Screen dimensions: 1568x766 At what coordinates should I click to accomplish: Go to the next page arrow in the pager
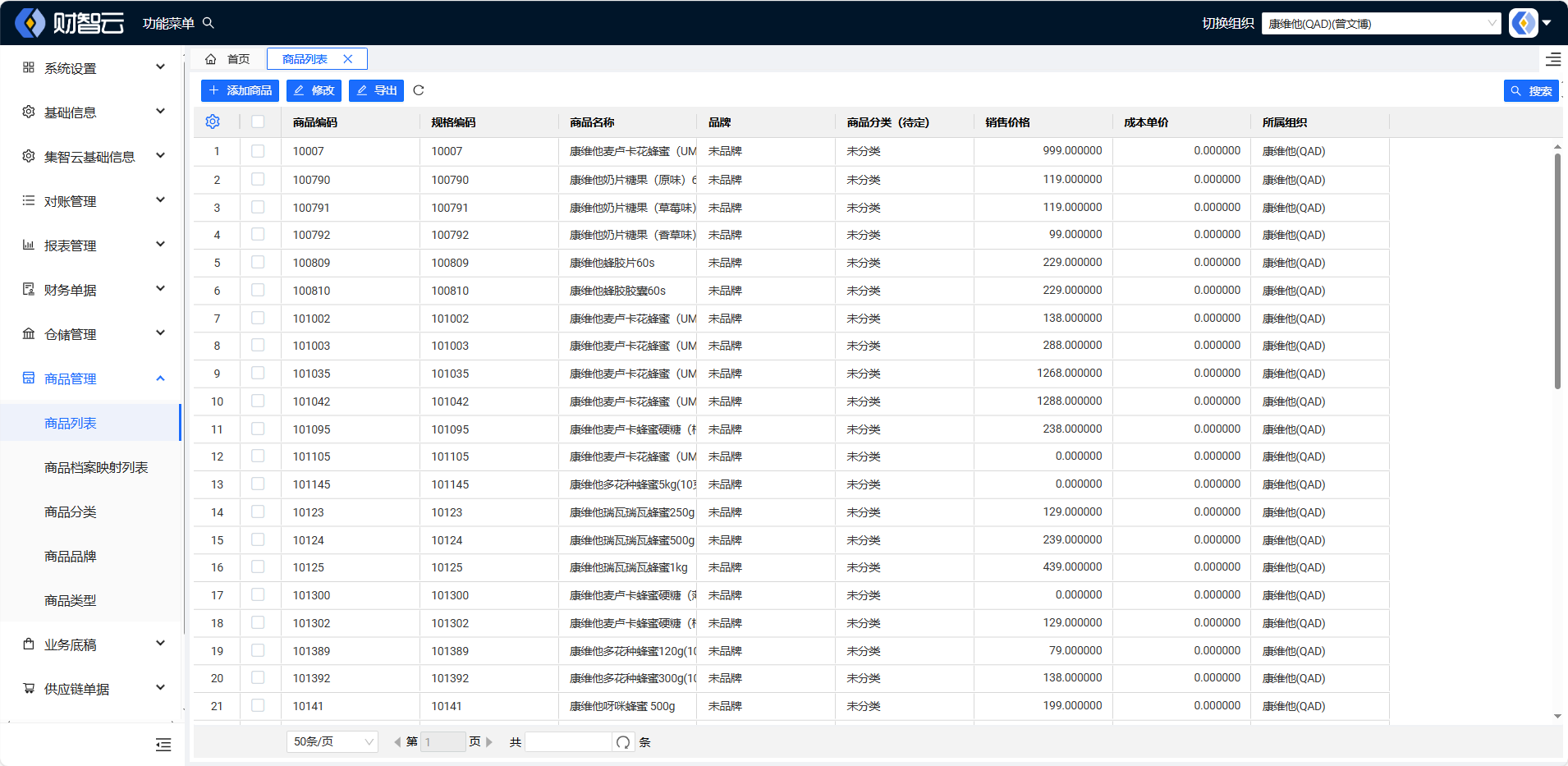pyautogui.click(x=489, y=742)
